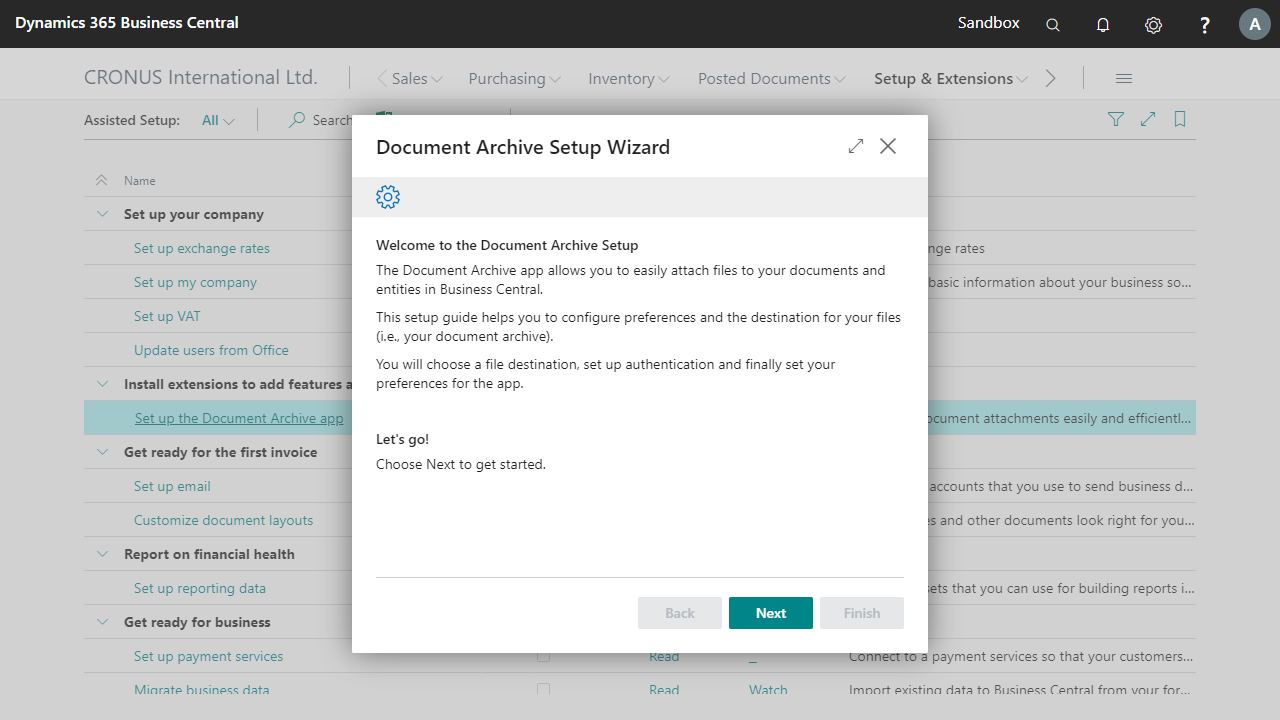Open the settings gear in top bar
The height and width of the screenshot is (720, 1280).
tap(1153, 25)
